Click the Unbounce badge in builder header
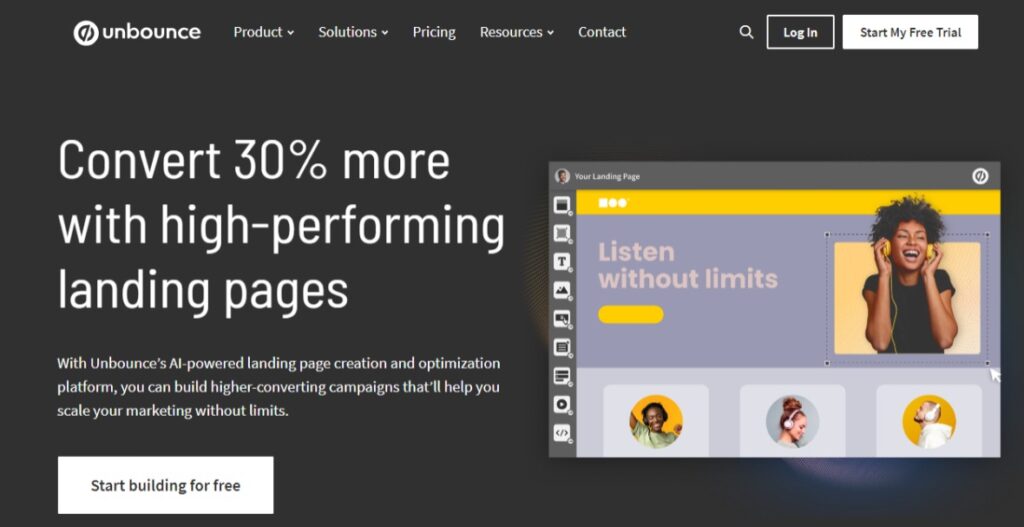Image resolution: width=1024 pixels, height=527 pixels. 980,176
